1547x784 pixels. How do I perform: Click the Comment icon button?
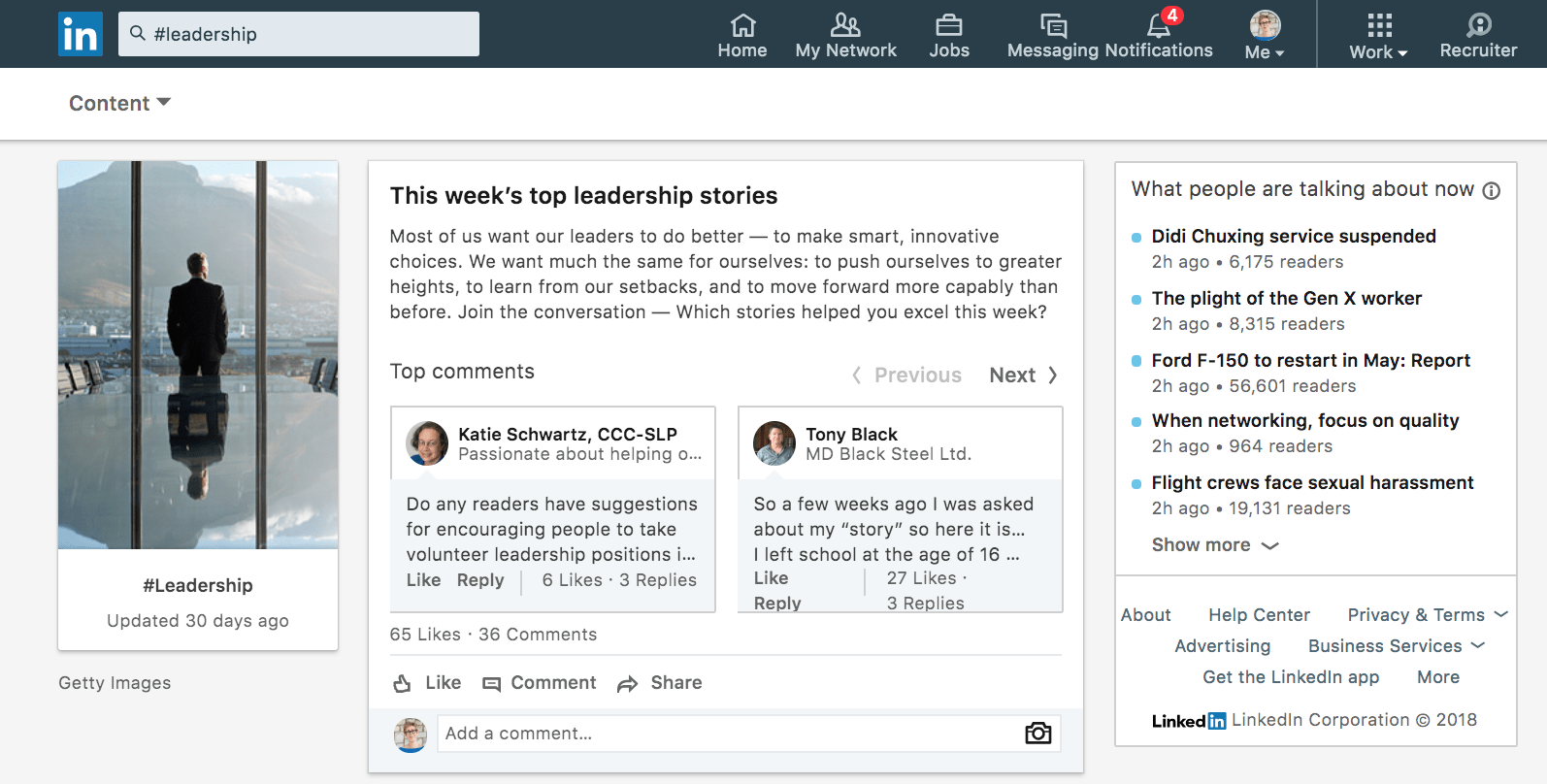540,683
